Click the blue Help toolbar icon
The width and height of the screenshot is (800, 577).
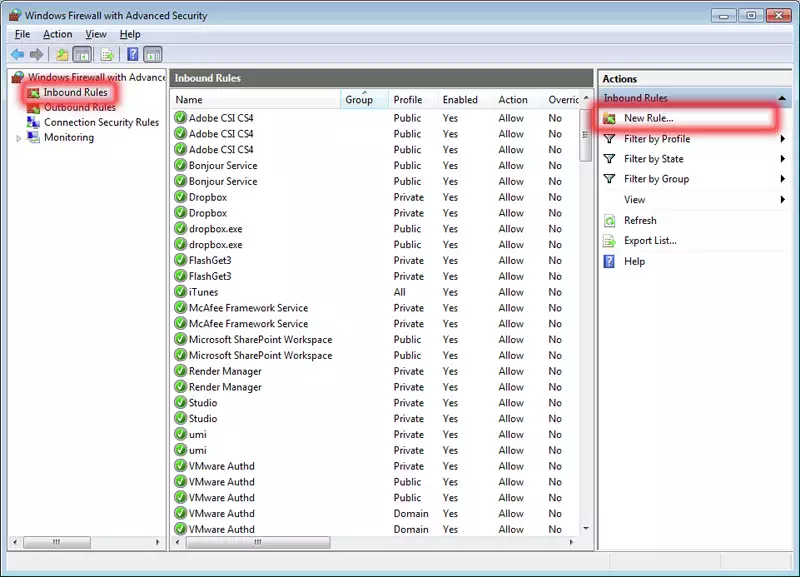click(132, 54)
